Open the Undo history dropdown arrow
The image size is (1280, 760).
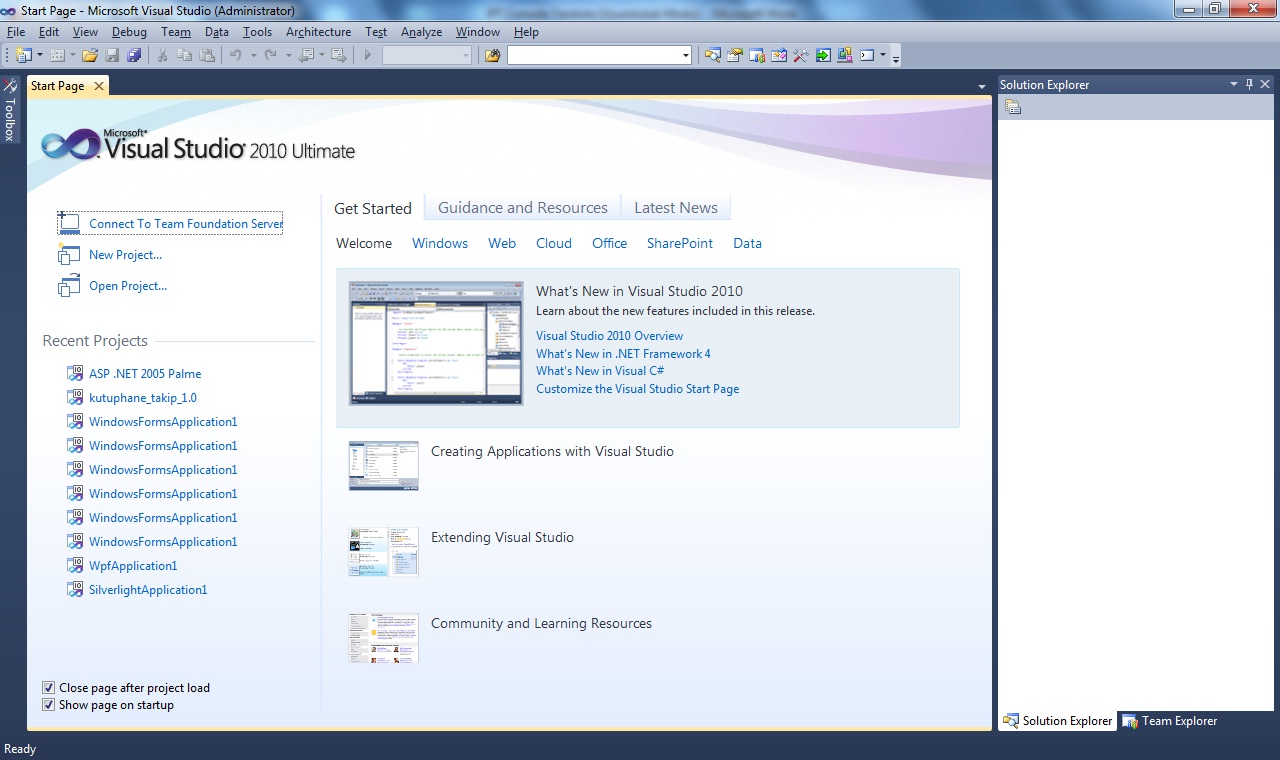[x=253, y=56]
